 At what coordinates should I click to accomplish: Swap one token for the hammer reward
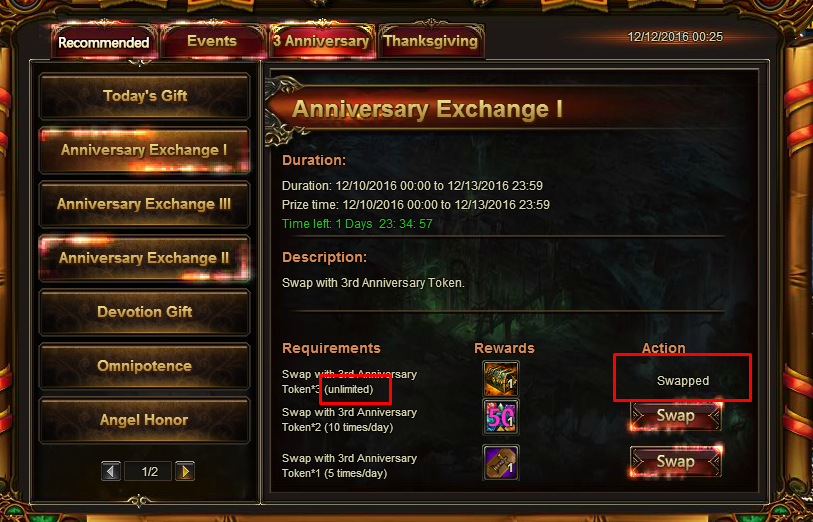[675, 461]
